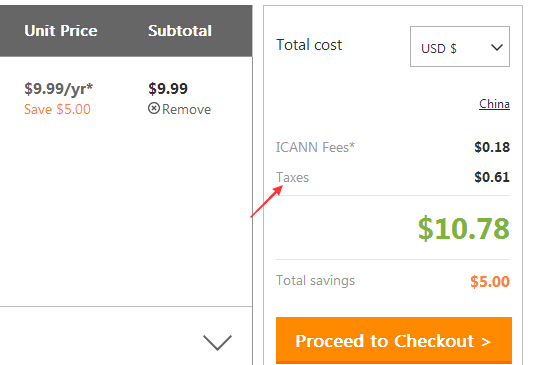Click the $0.18 ICANN fee amount
Image resolution: width=553 pixels, height=365 pixels.
tap(492, 147)
